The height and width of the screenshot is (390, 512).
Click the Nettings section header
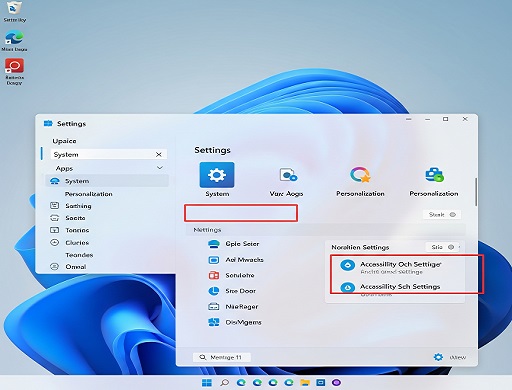click(207, 230)
